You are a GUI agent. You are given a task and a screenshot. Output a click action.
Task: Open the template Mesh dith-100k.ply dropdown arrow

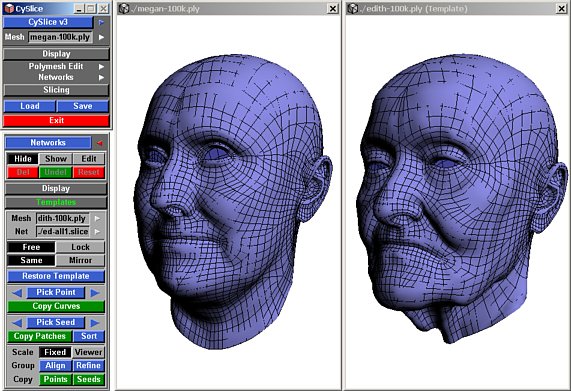tap(97, 218)
